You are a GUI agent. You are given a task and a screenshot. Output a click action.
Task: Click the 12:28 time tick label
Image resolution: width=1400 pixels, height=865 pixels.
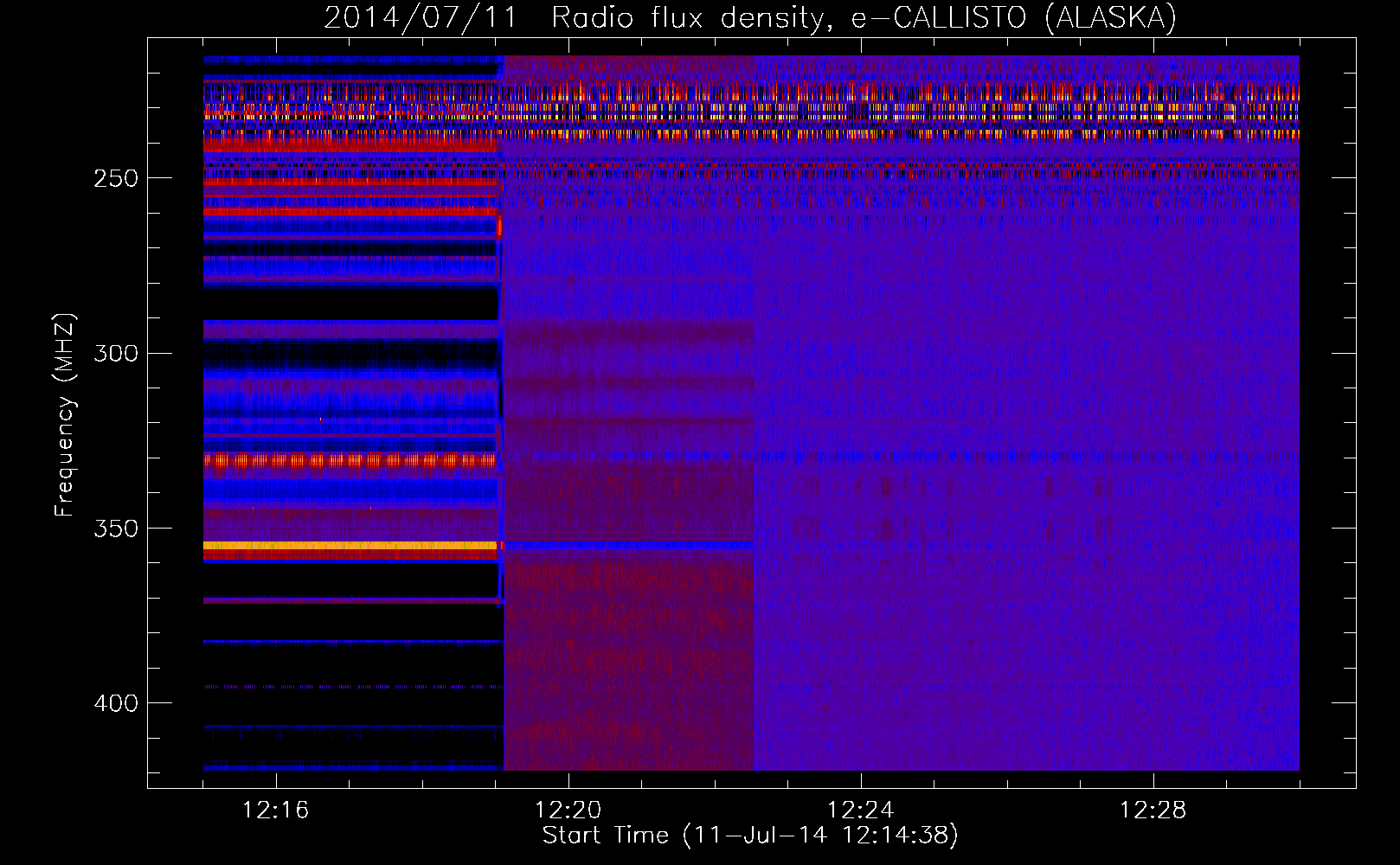(1153, 811)
